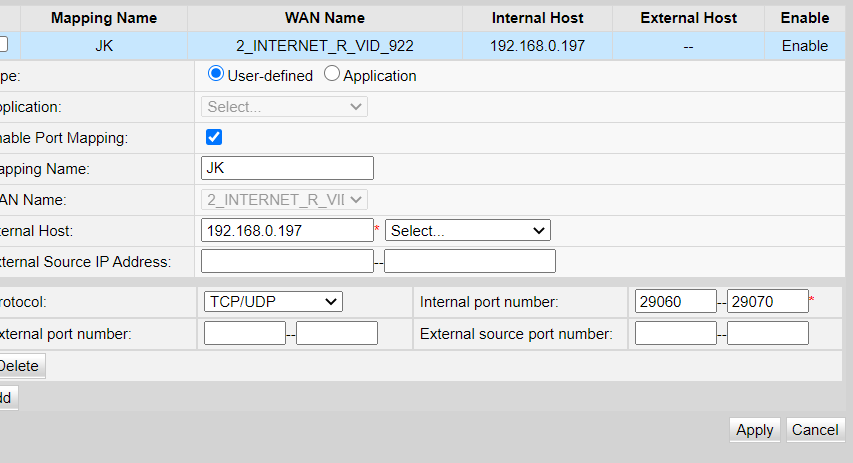Tick the checkbox in the JK row
The width and height of the screenshot is (853, 463).
[x=3, y=44]
